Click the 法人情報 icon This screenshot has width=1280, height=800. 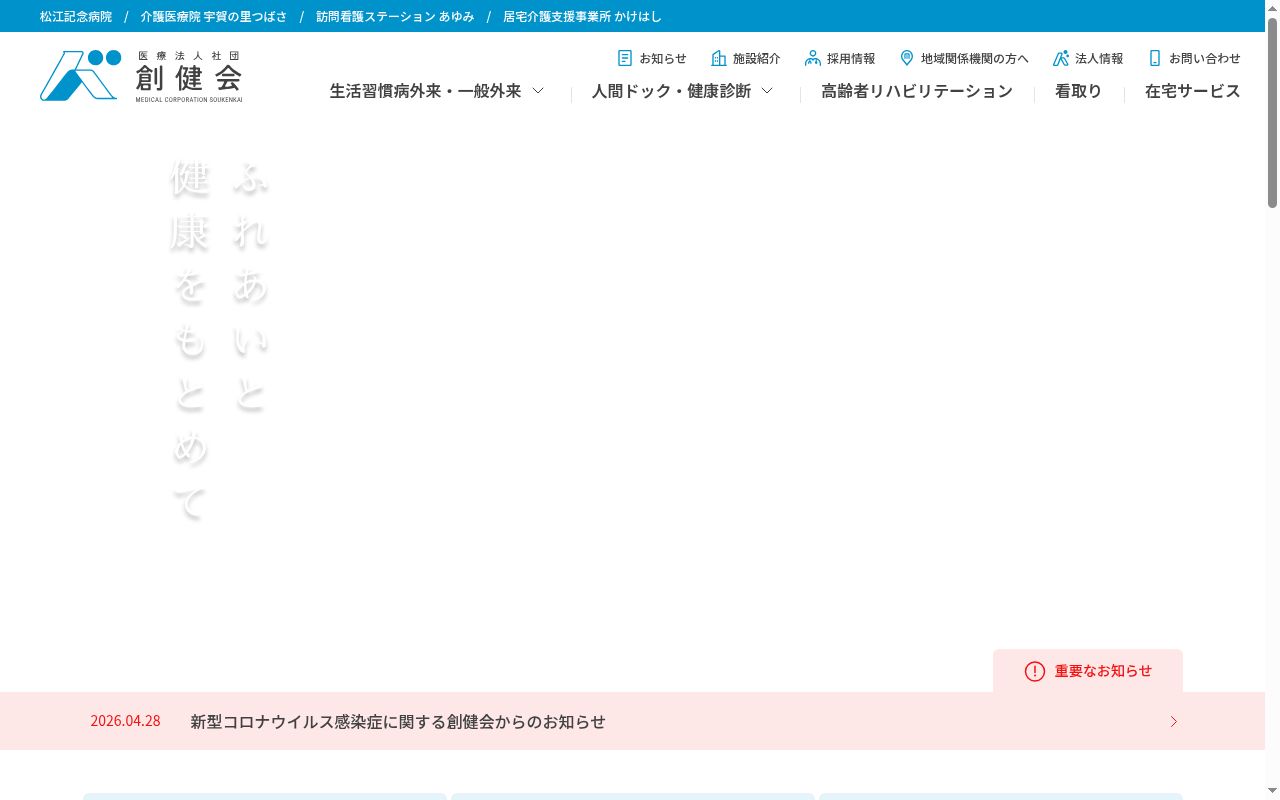tap(1061, 58)
